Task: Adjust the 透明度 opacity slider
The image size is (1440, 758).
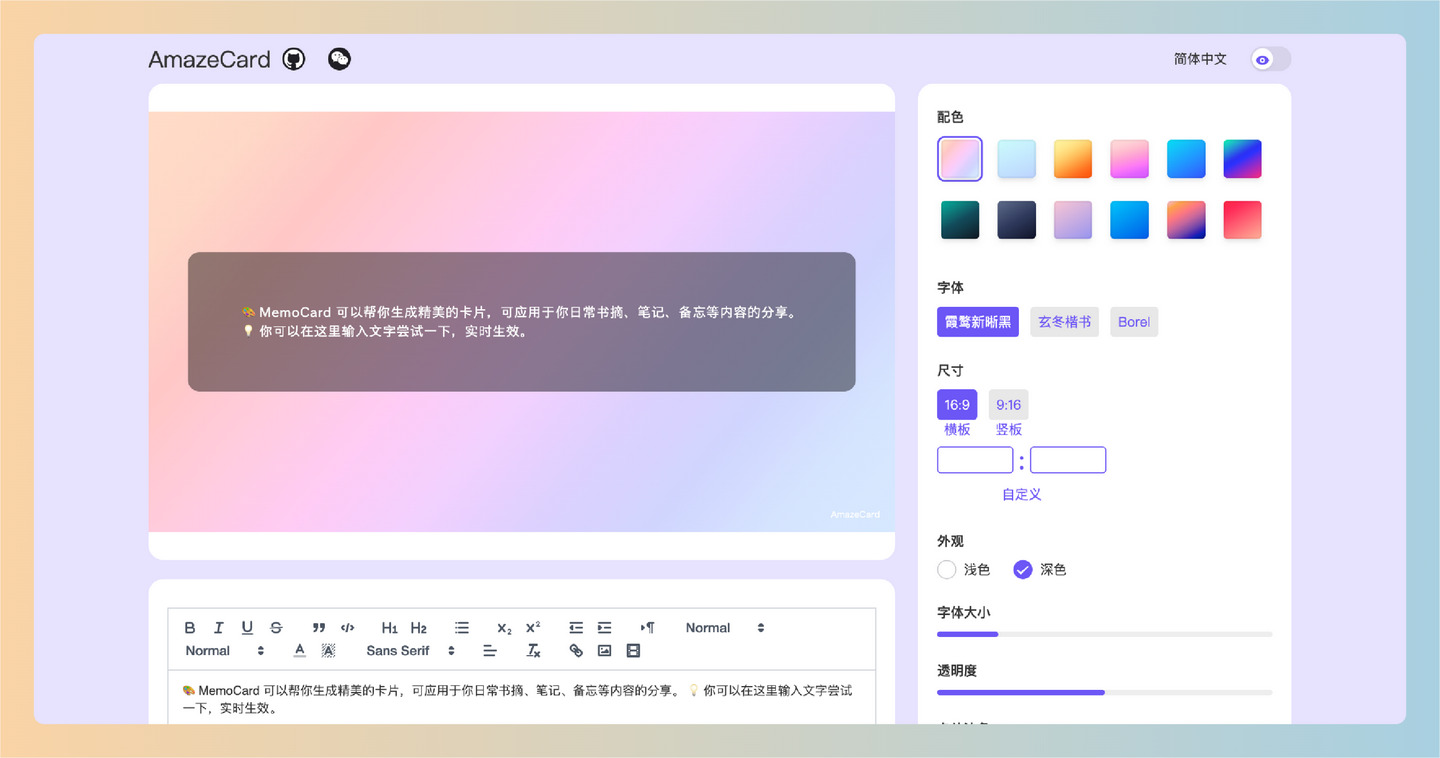Action: [x=1104, y=692]
